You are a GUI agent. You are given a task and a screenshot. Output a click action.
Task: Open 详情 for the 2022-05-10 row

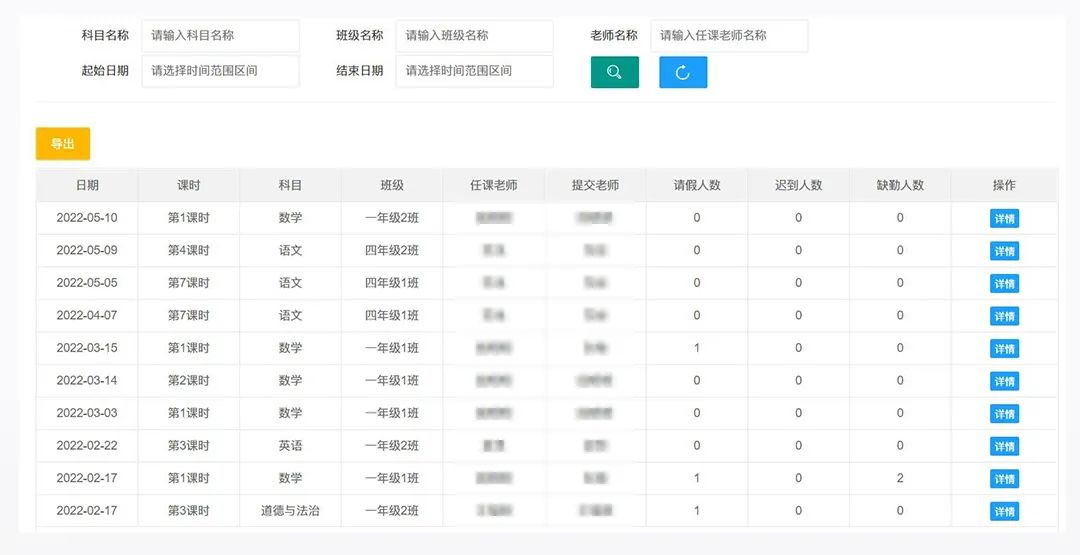point(1004,218)
